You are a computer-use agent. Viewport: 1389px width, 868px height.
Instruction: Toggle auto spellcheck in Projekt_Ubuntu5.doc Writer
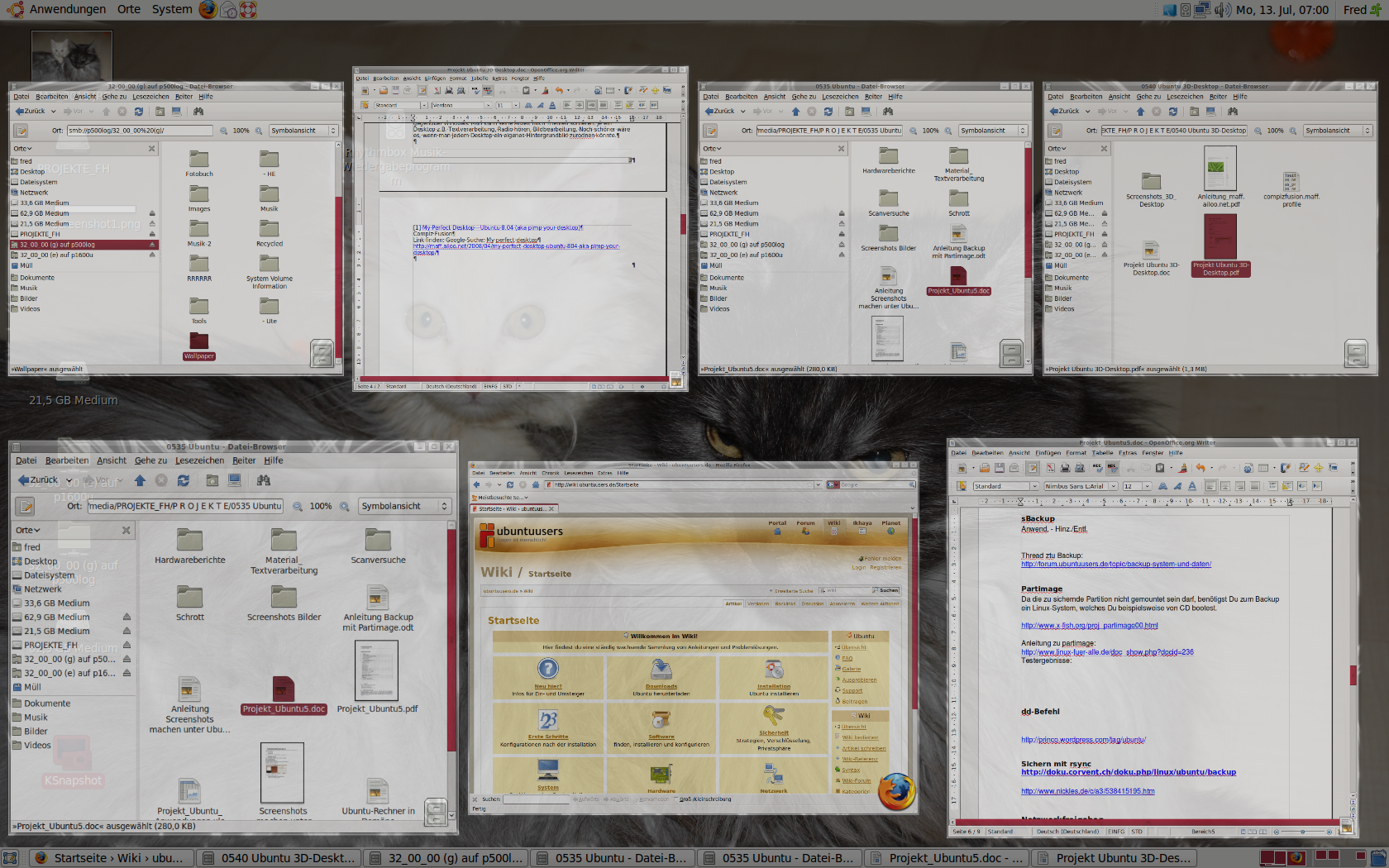click(1113, 468)
